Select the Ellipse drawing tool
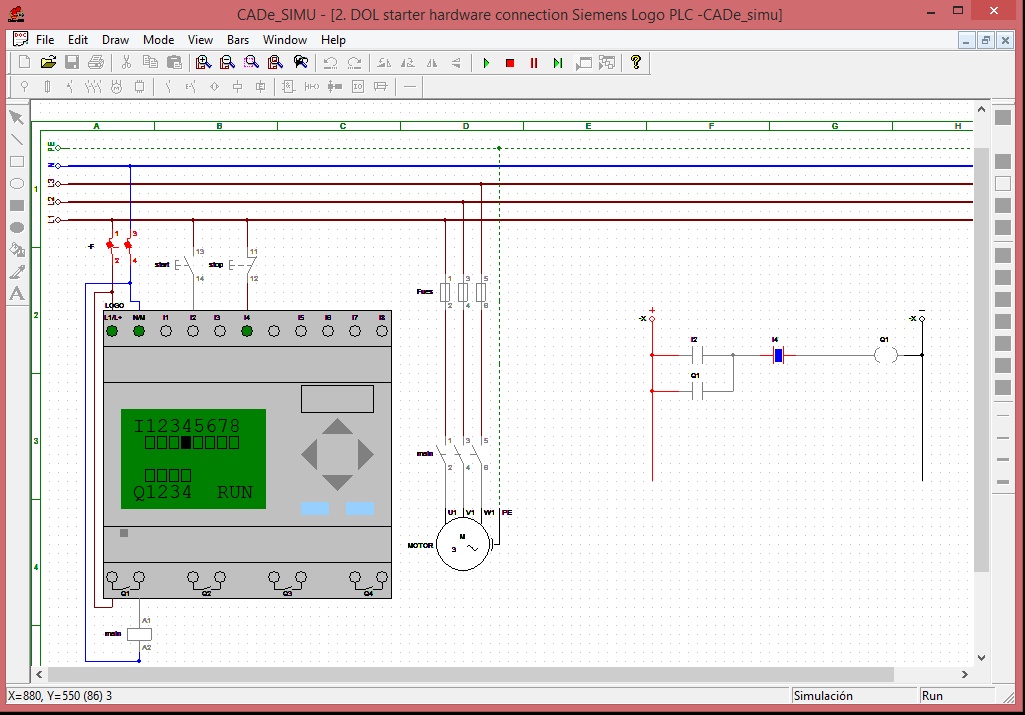 pyautogui.click(x=16, y=183)
